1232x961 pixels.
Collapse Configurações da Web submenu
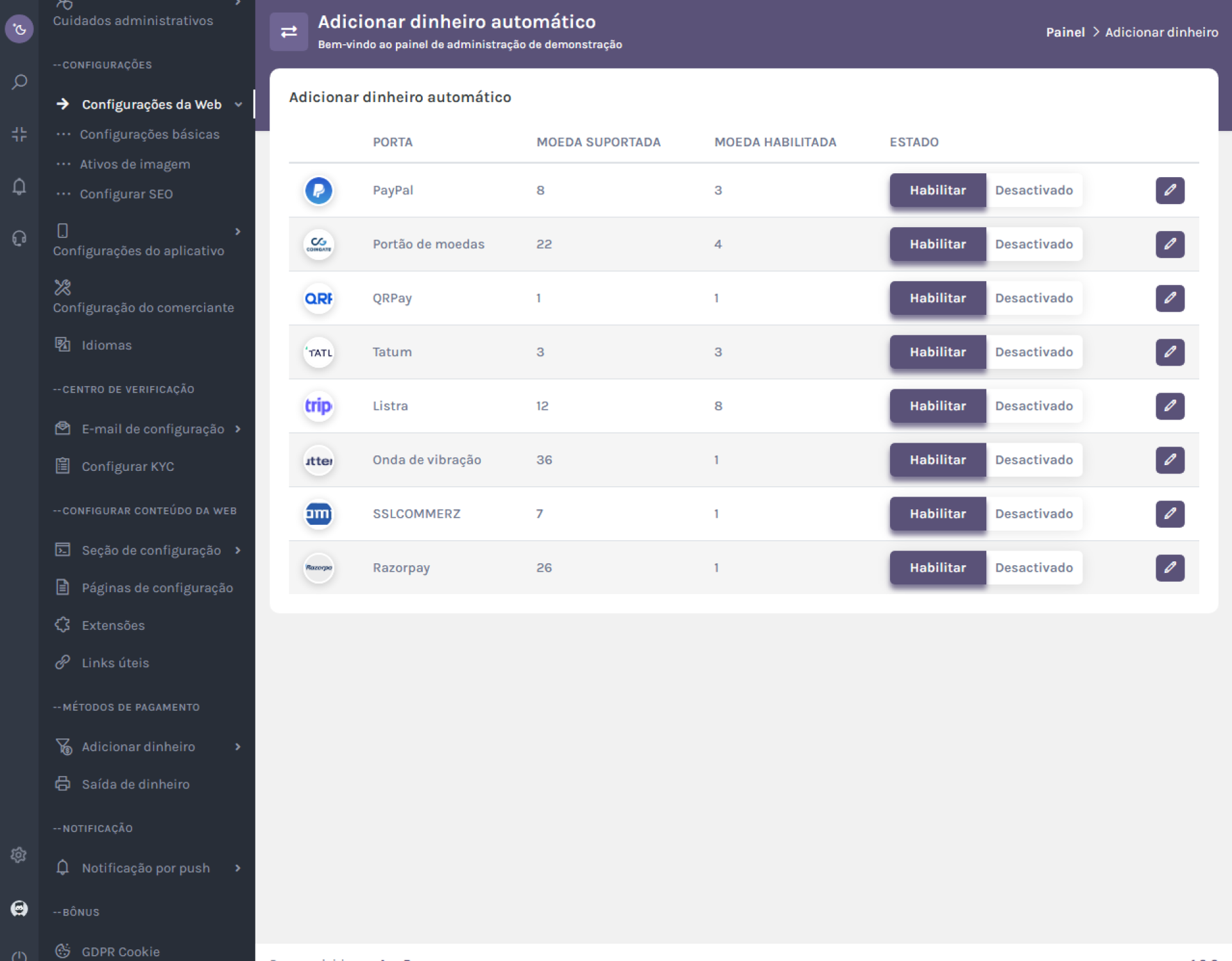click(238, 105)
